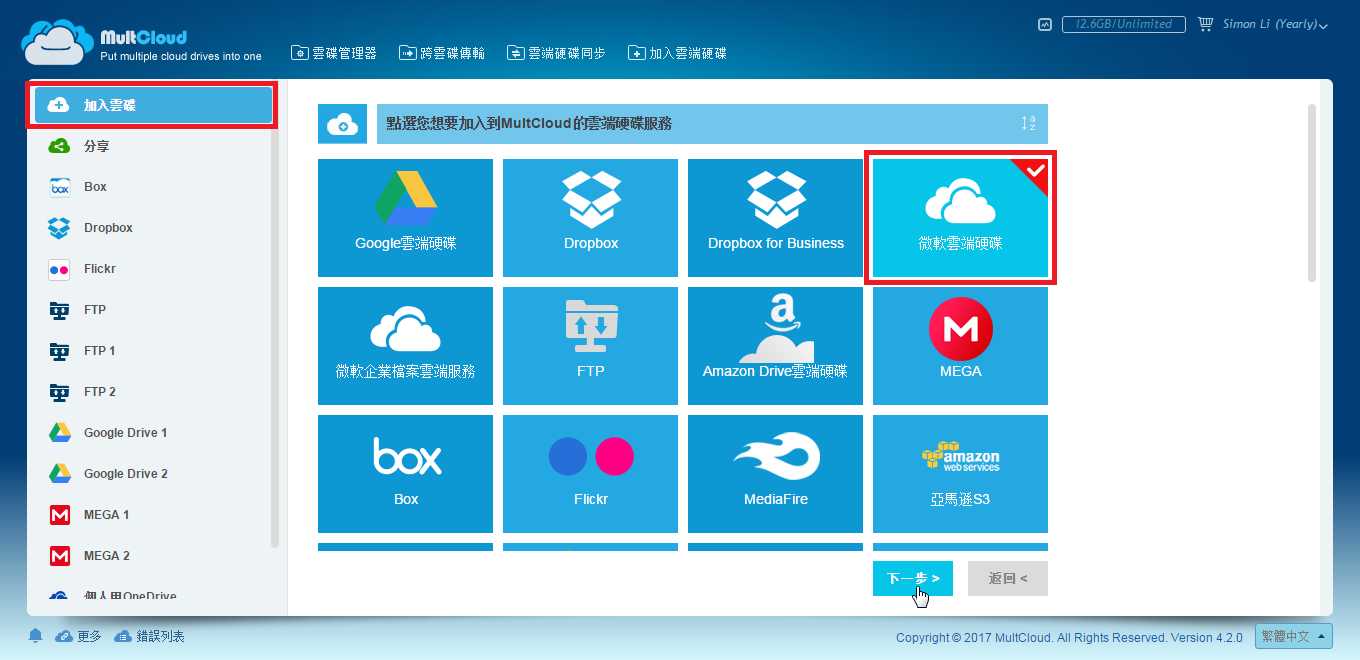
Task: Click the notification bell icon
Action: [36, 636]
